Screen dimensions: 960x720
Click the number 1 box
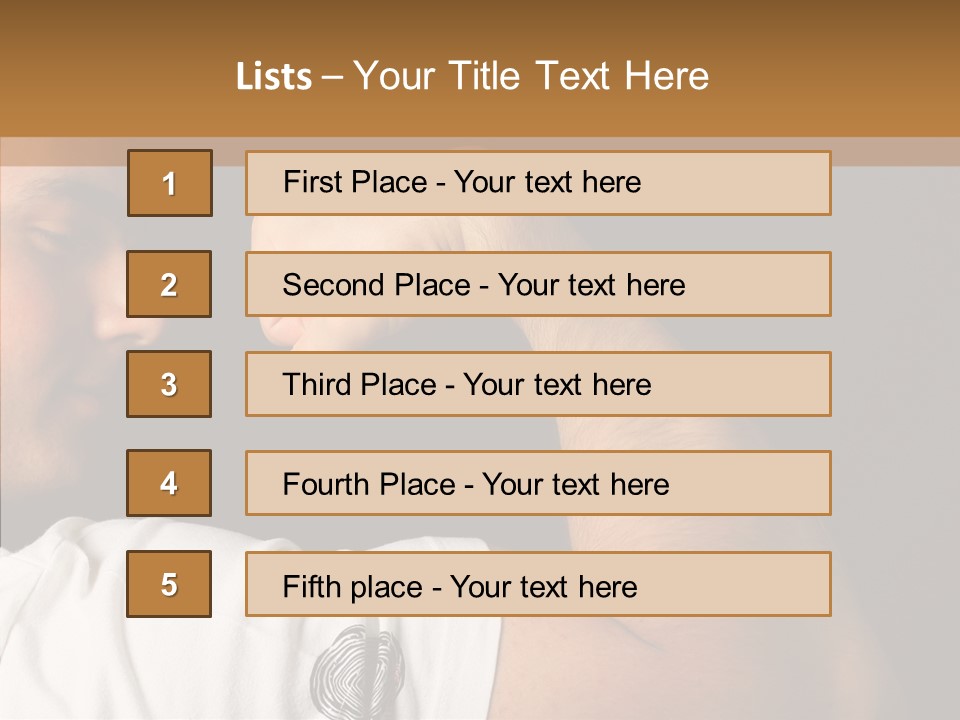coord(169,183)
